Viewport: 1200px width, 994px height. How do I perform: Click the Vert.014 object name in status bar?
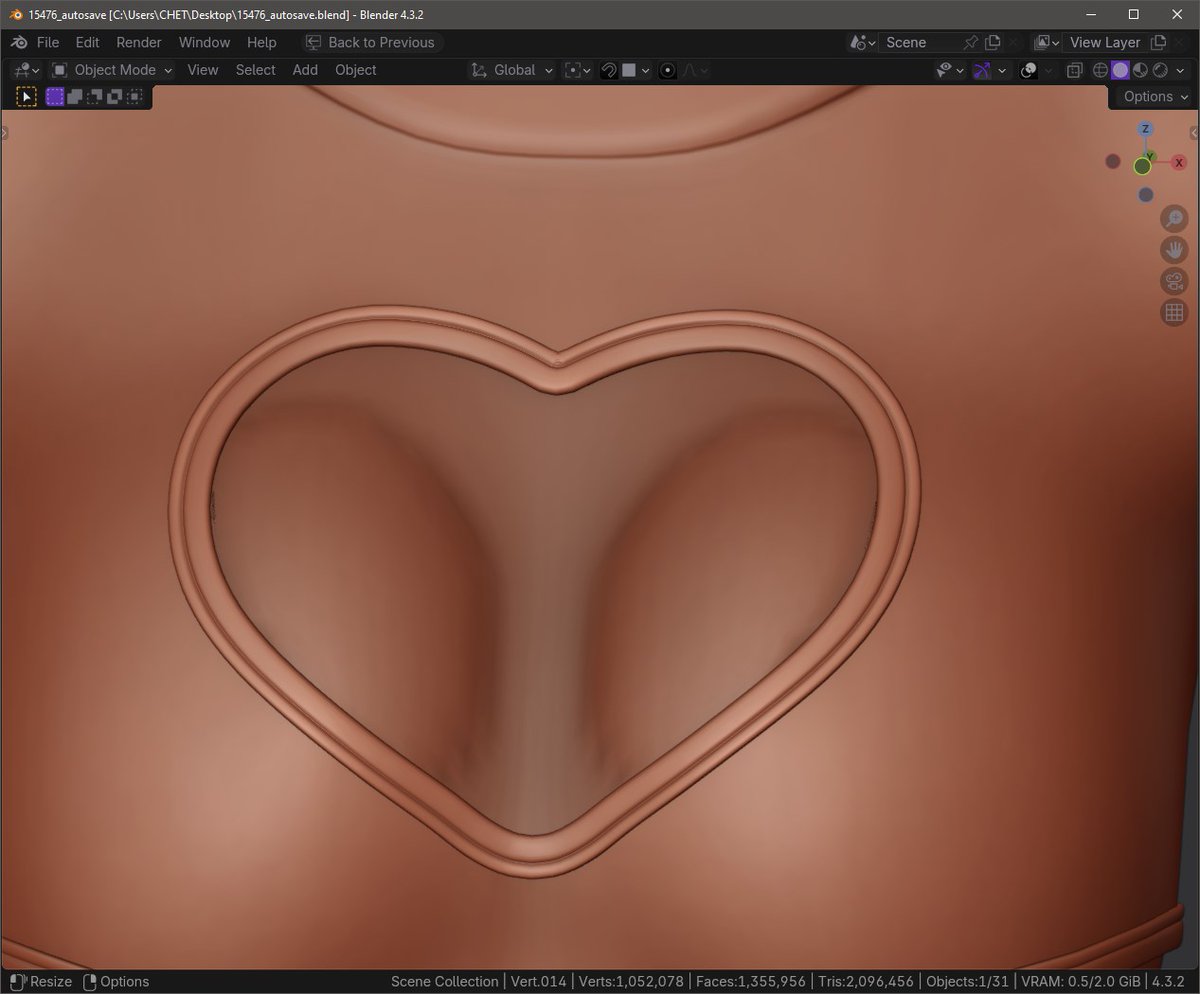tap(538, 981)
